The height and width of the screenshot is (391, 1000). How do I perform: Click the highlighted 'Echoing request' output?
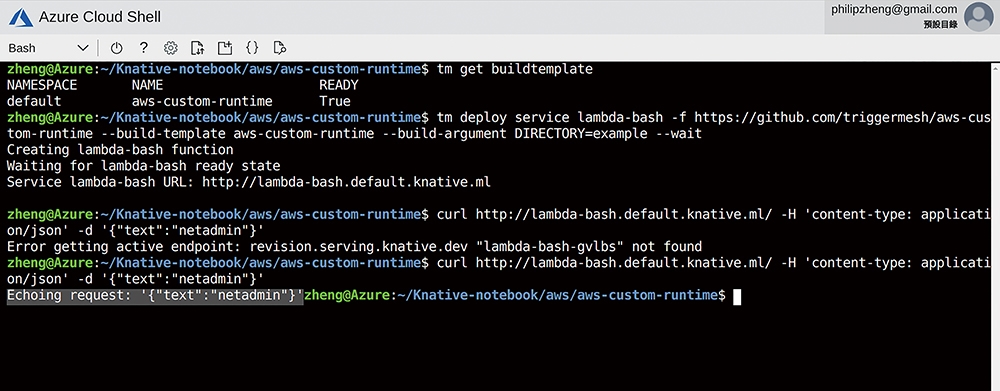tap(155, 296)
